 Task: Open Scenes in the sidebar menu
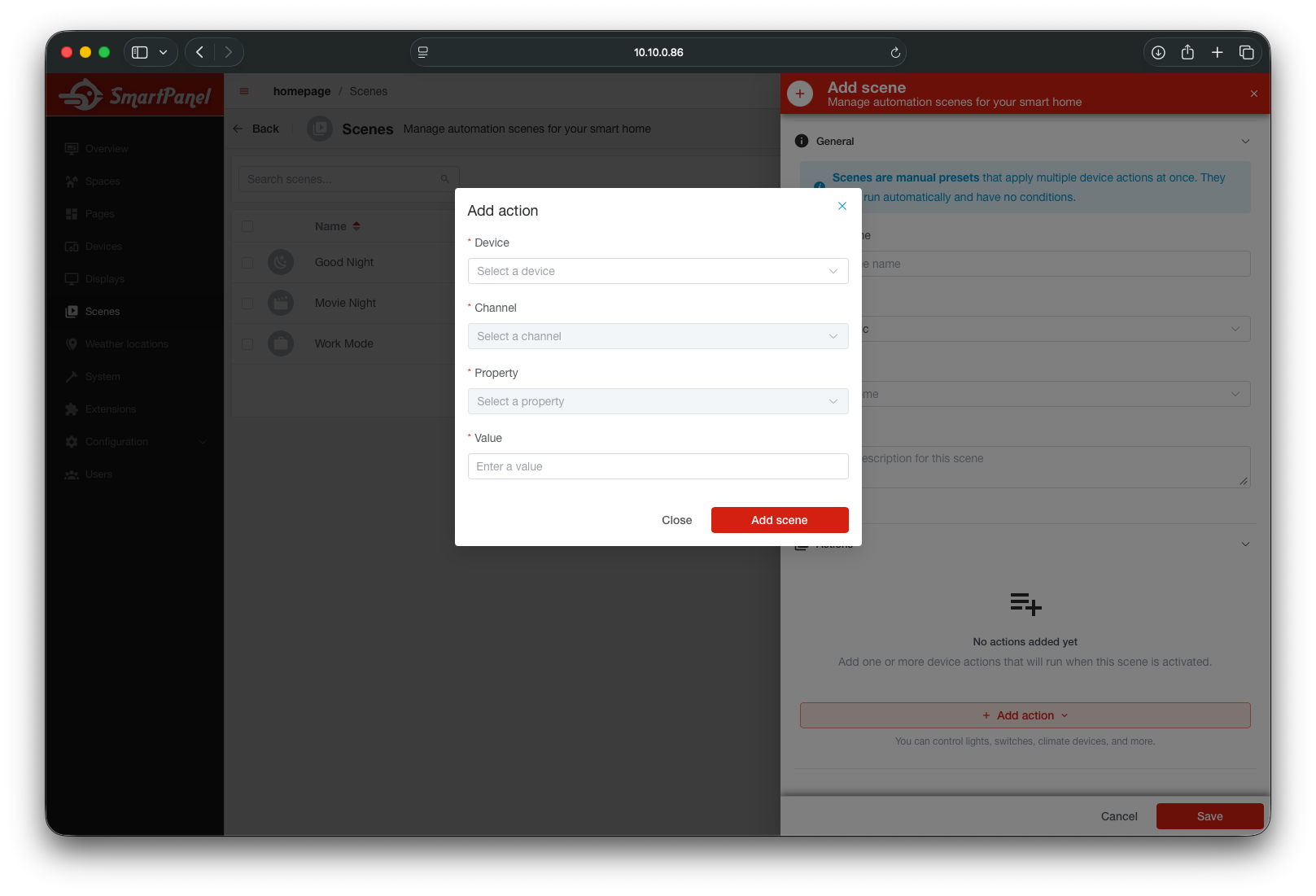(x=103, y=312)
